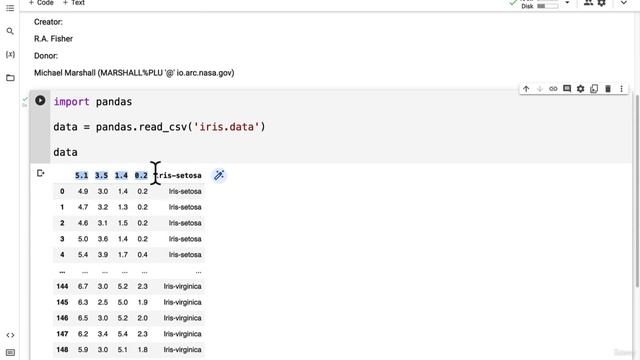Screen dimensions: 640x360
Task: Open the terminal panel icon
Action: pos(10,352)
